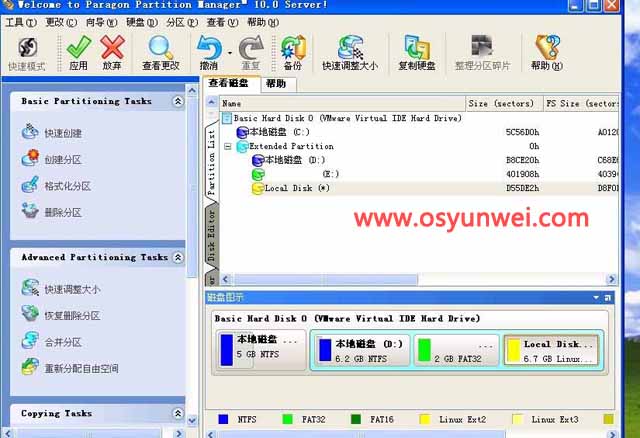This screenshot has height=438, width=640.
Task: Click the dark green FAT16 legend swatch
Action: [356, 419]
